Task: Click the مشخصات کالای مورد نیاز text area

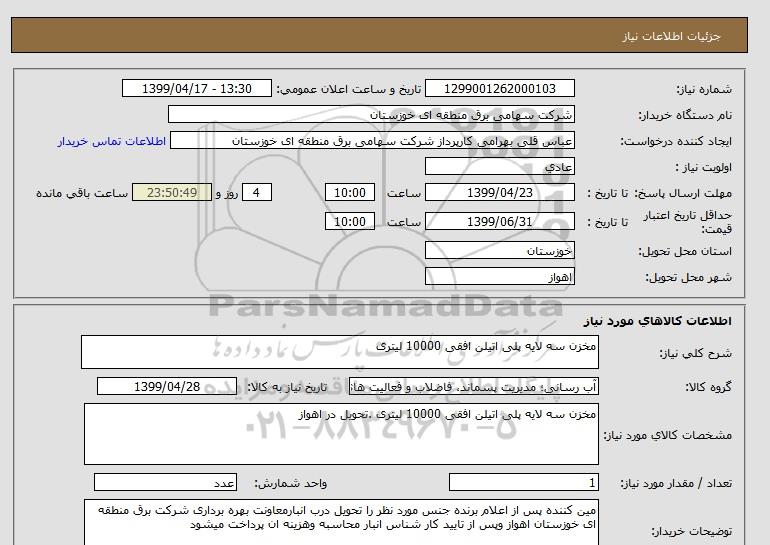Action: pos(340,433)
